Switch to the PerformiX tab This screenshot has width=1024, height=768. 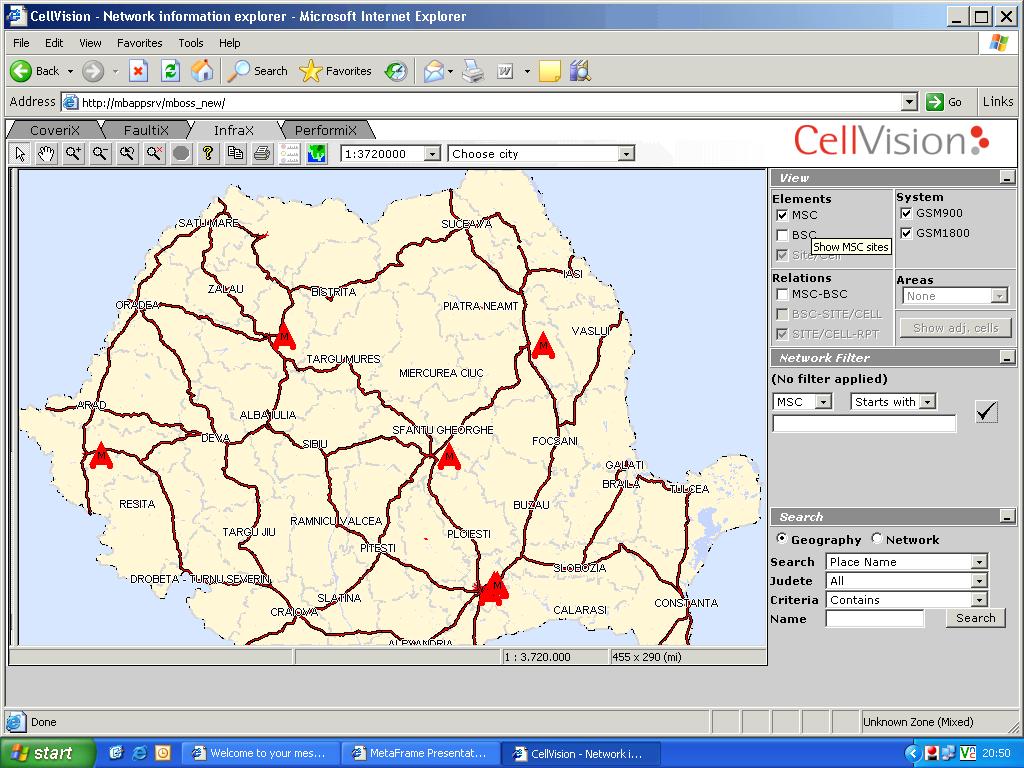326,130
